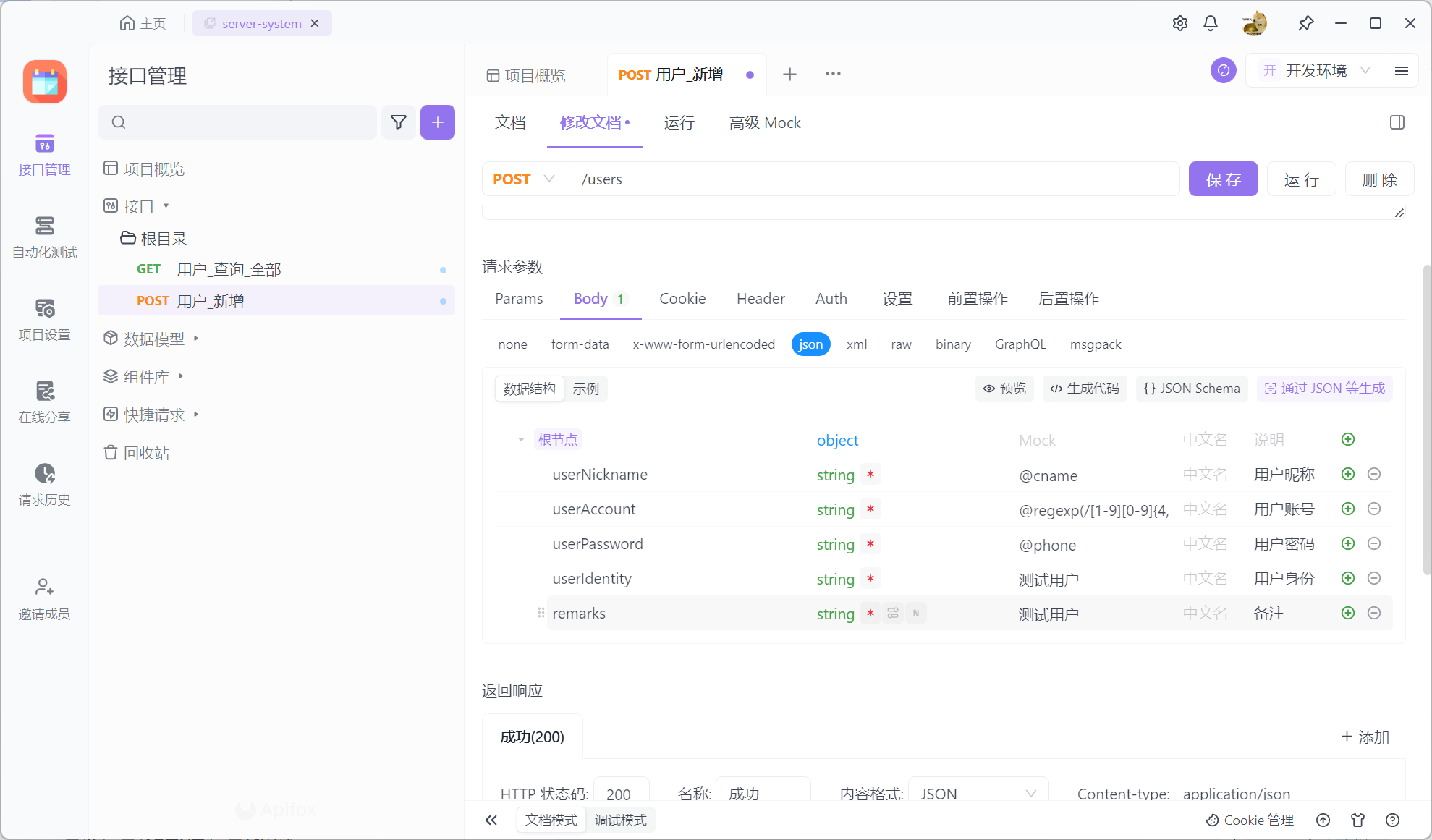The height and width of the screenshot is (840, 1432).
Task: Open the hamburger menu next to environment
Action: pos(1402,70)
